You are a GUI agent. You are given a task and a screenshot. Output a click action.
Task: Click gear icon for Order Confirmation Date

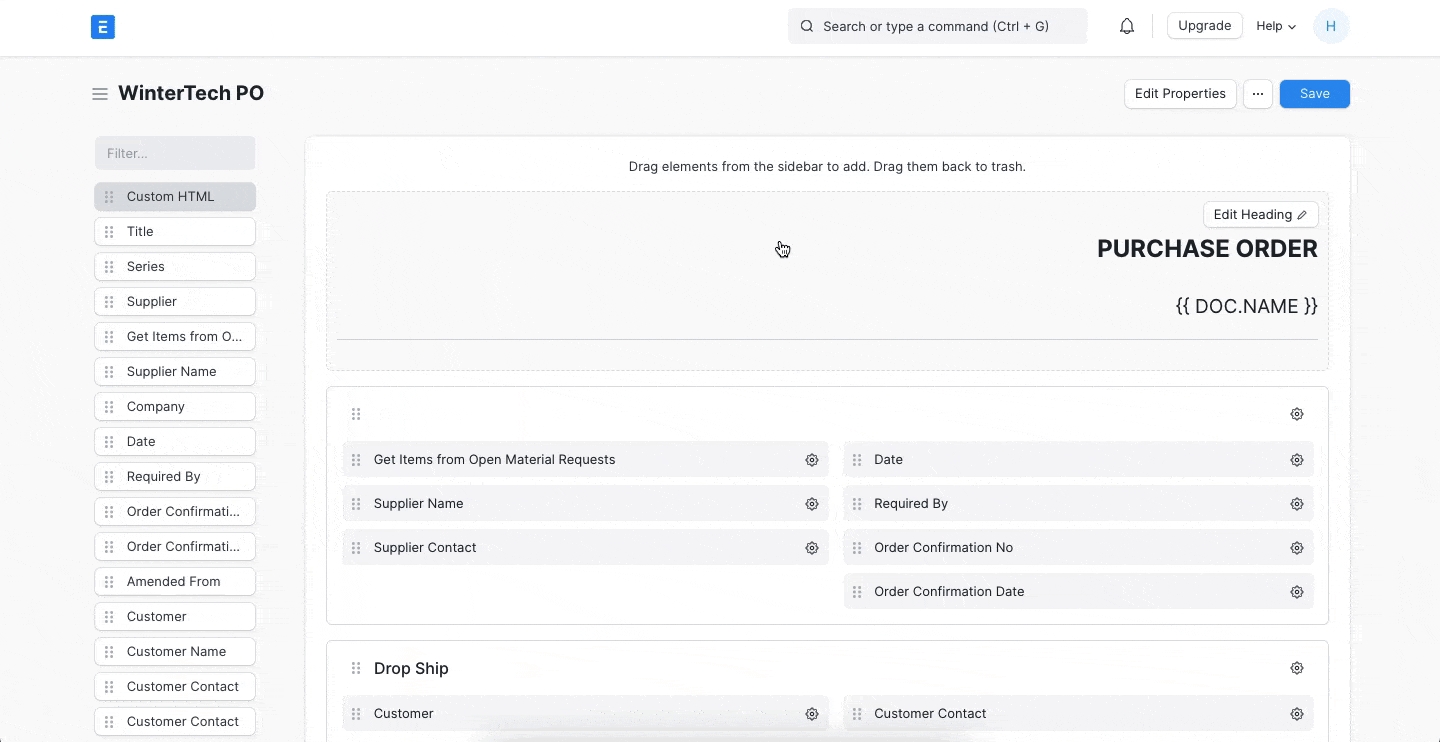(x=1297, y=592)
